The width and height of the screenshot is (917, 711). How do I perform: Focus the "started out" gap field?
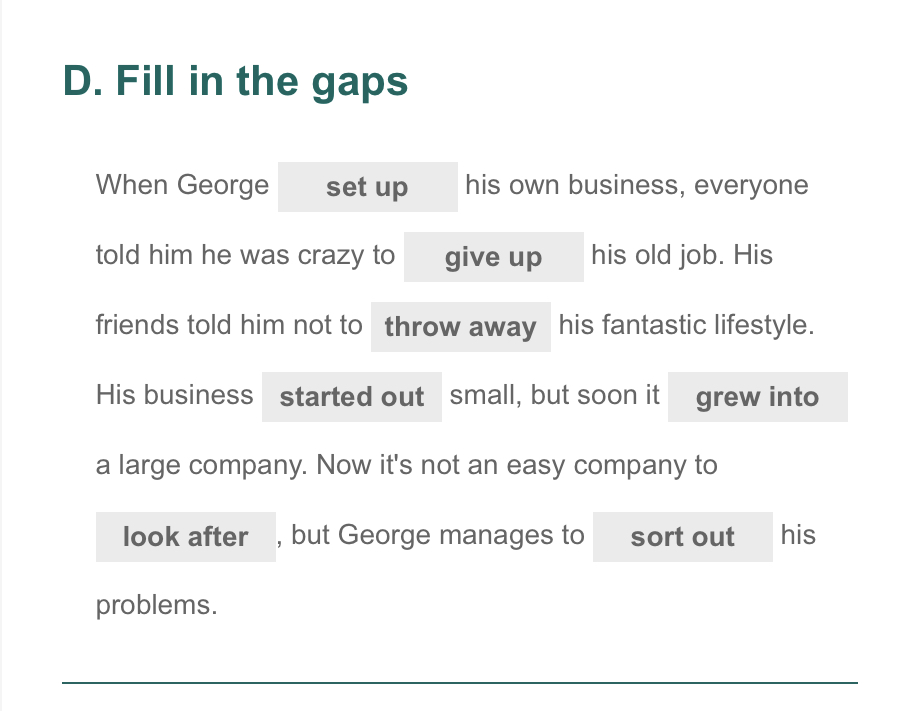coord(351,397)
